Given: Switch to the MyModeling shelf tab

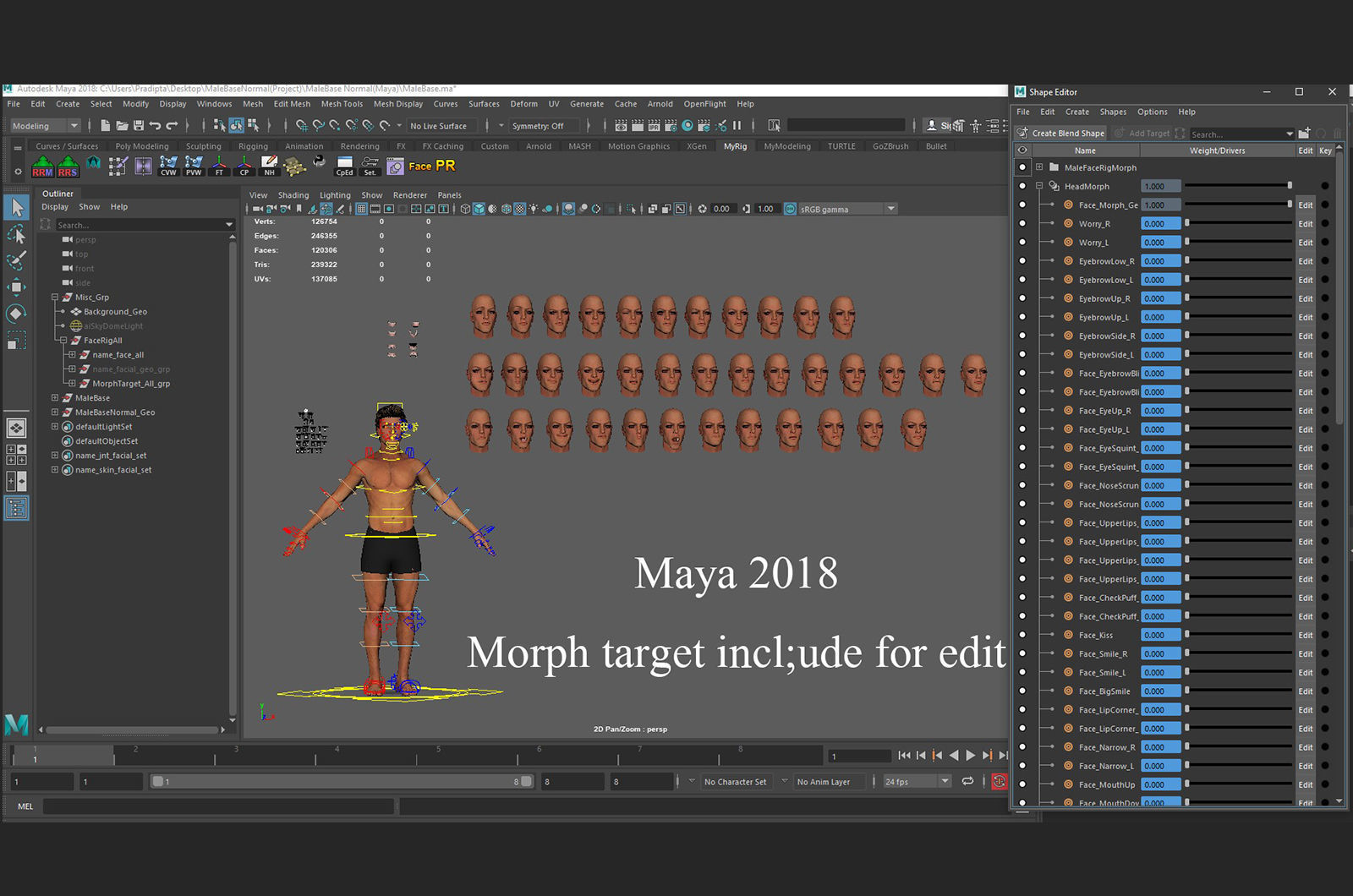Looking at the screenshot, I should pos(787,146).
